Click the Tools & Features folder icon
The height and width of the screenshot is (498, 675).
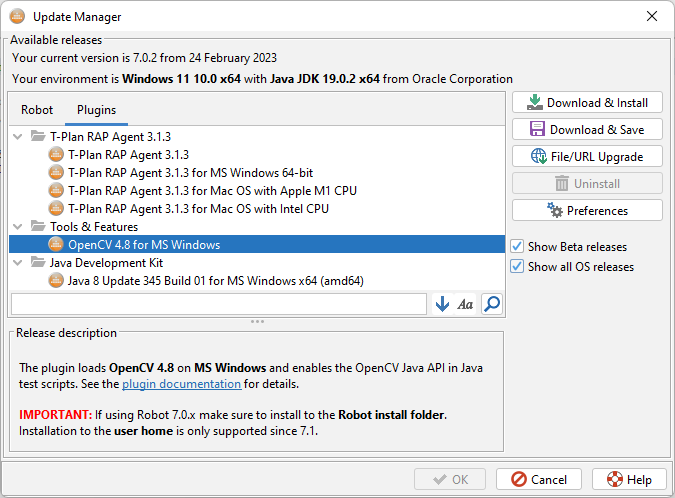click(38, 227)
